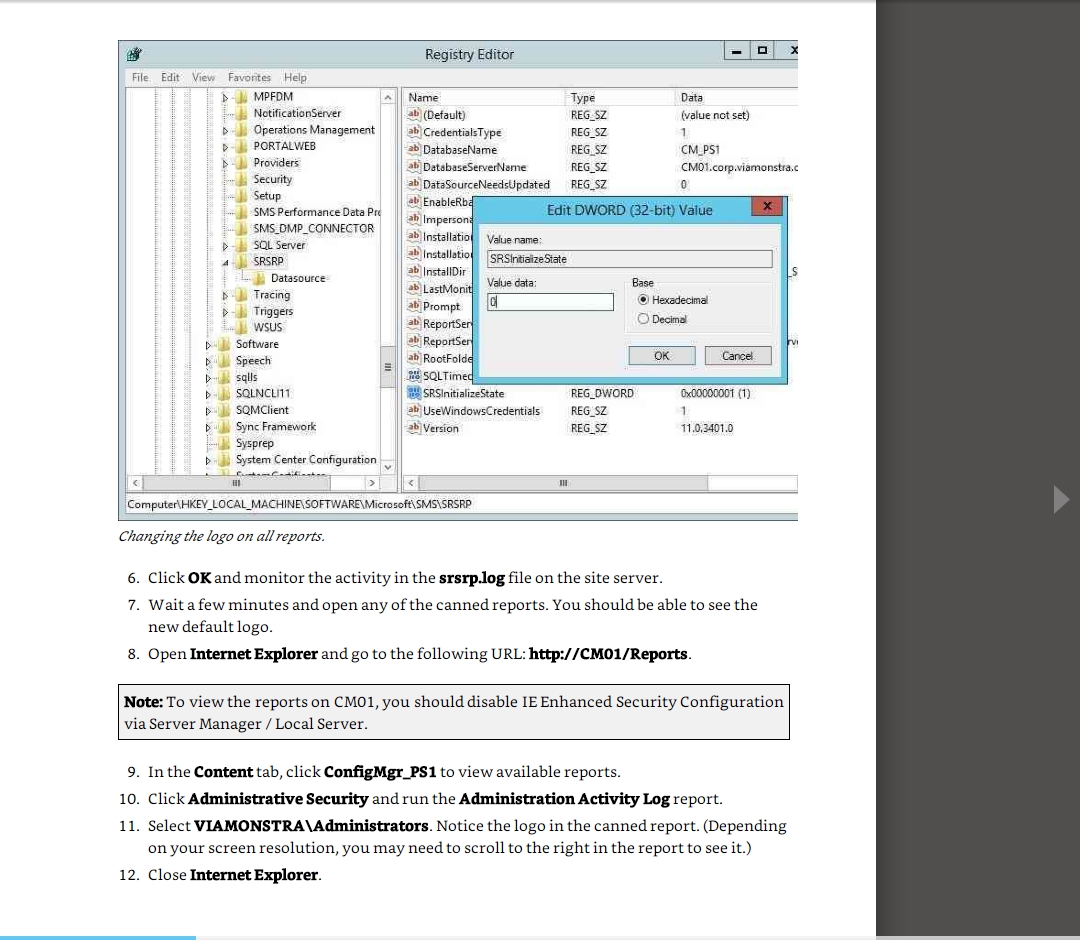Image resolution: width=1080 pixels, height=940 pixels.
Task: Click the Value data input field
Action: point(550,302)
